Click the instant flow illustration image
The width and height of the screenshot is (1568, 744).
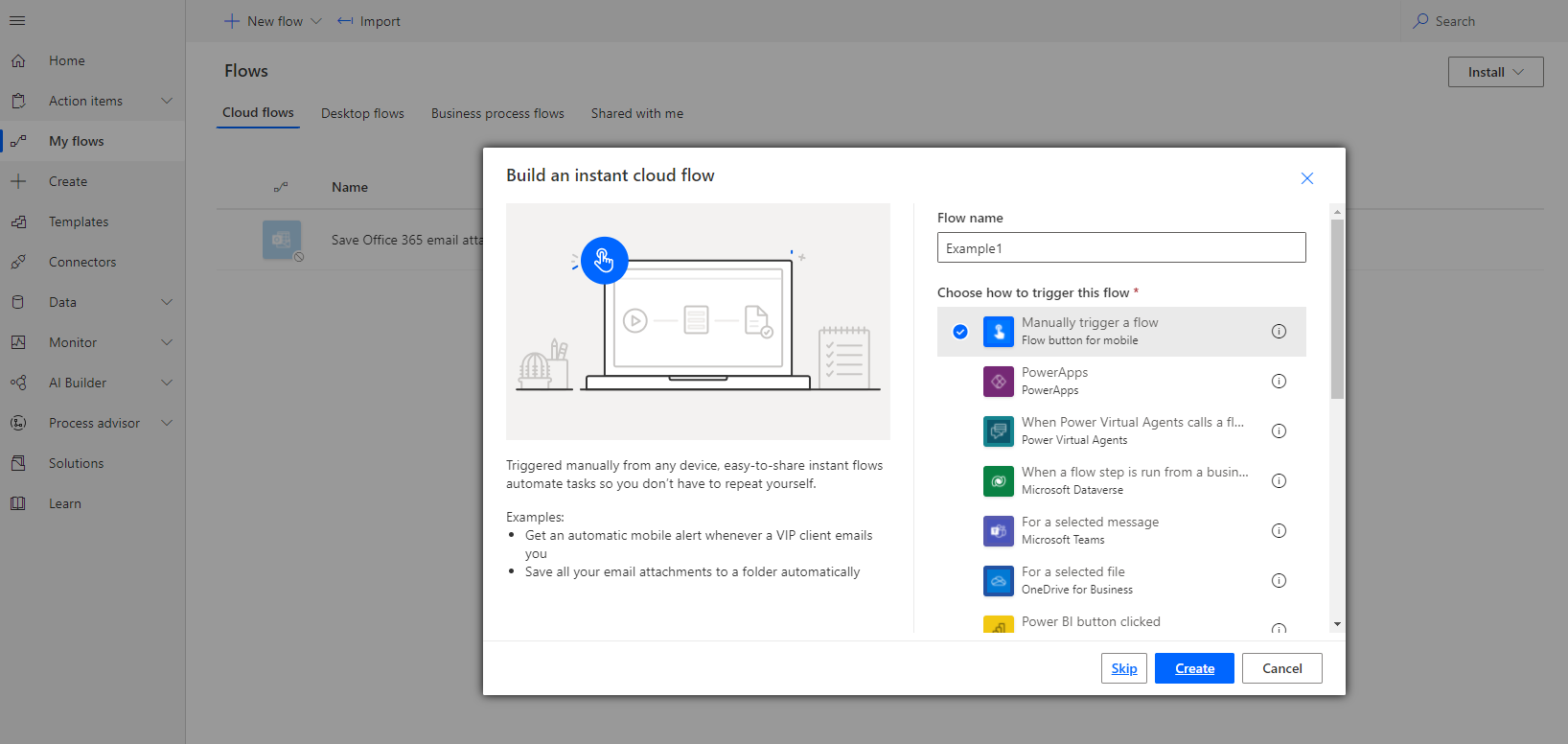(698, 321)
